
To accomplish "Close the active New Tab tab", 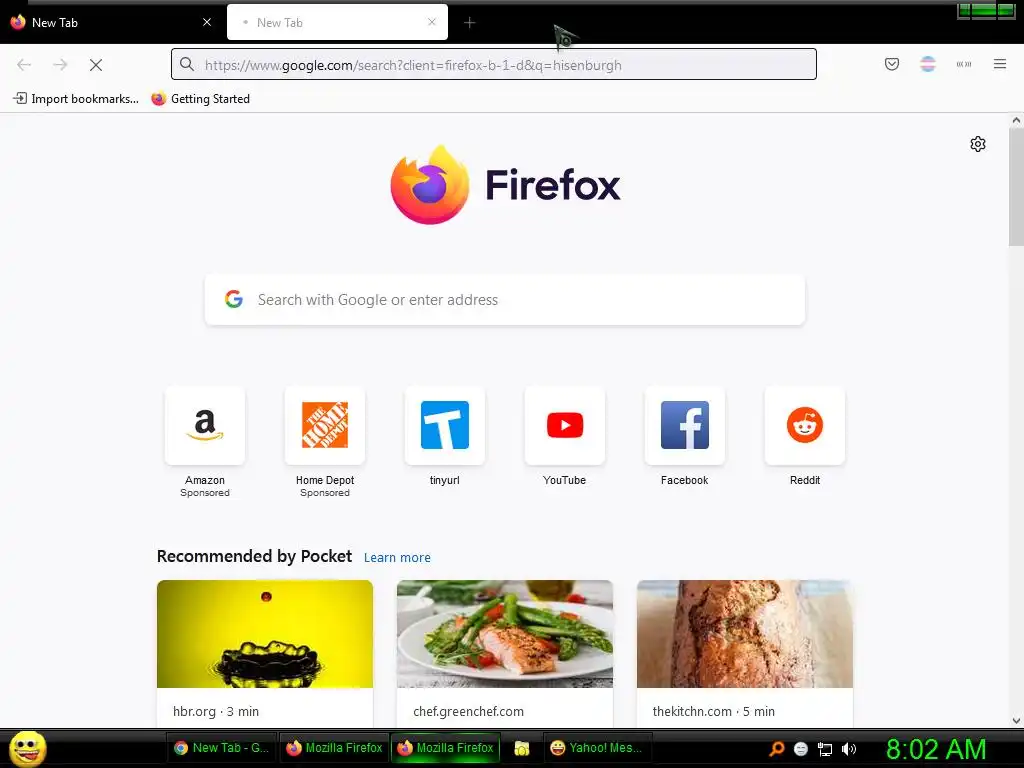I will pyautogui.click(x=432, y=22).
